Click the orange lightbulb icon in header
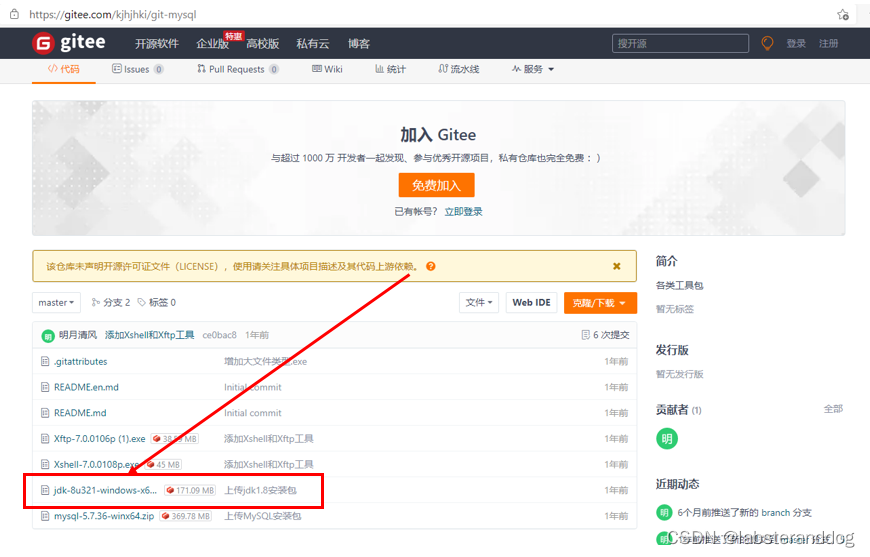The height and width of the screenshot is (557, 870). 767,43
